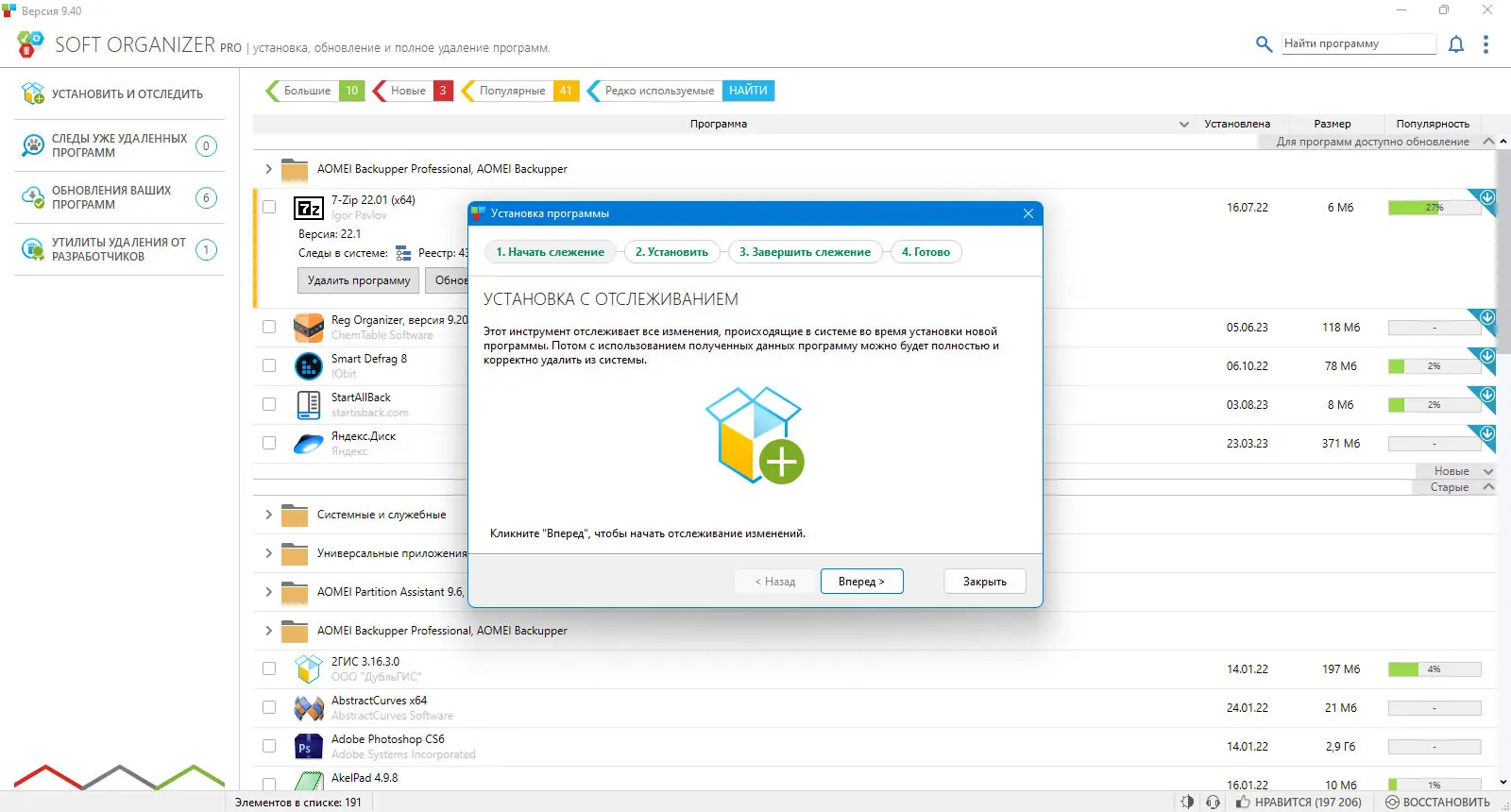Click the update arrow for Smart Defrag 8
The height and width of the screenshot is (812, 1511).
tap(1486, 357)
